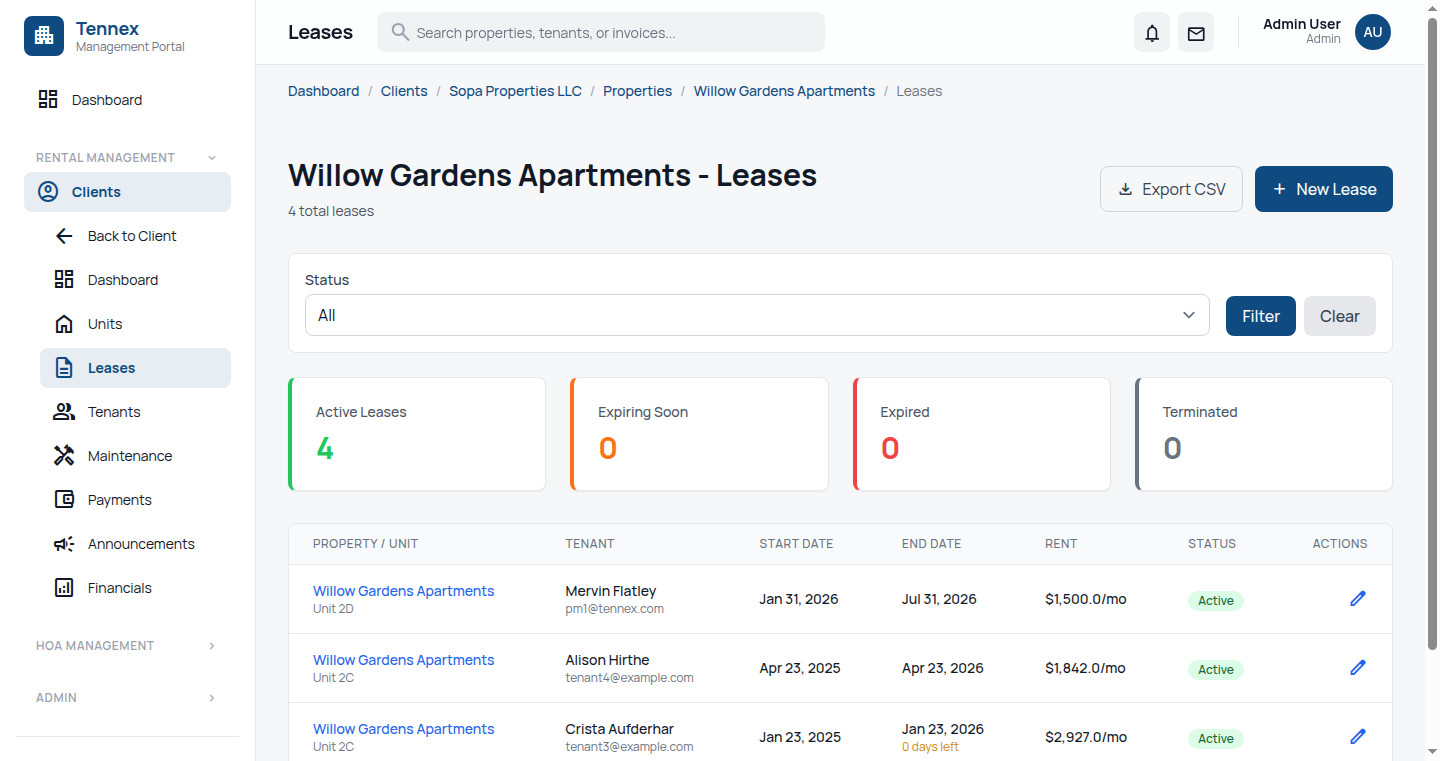Click the Tennex building logo
Image resolution: width=1440 pixels, height=761 pixels.
tap(43, 36)
